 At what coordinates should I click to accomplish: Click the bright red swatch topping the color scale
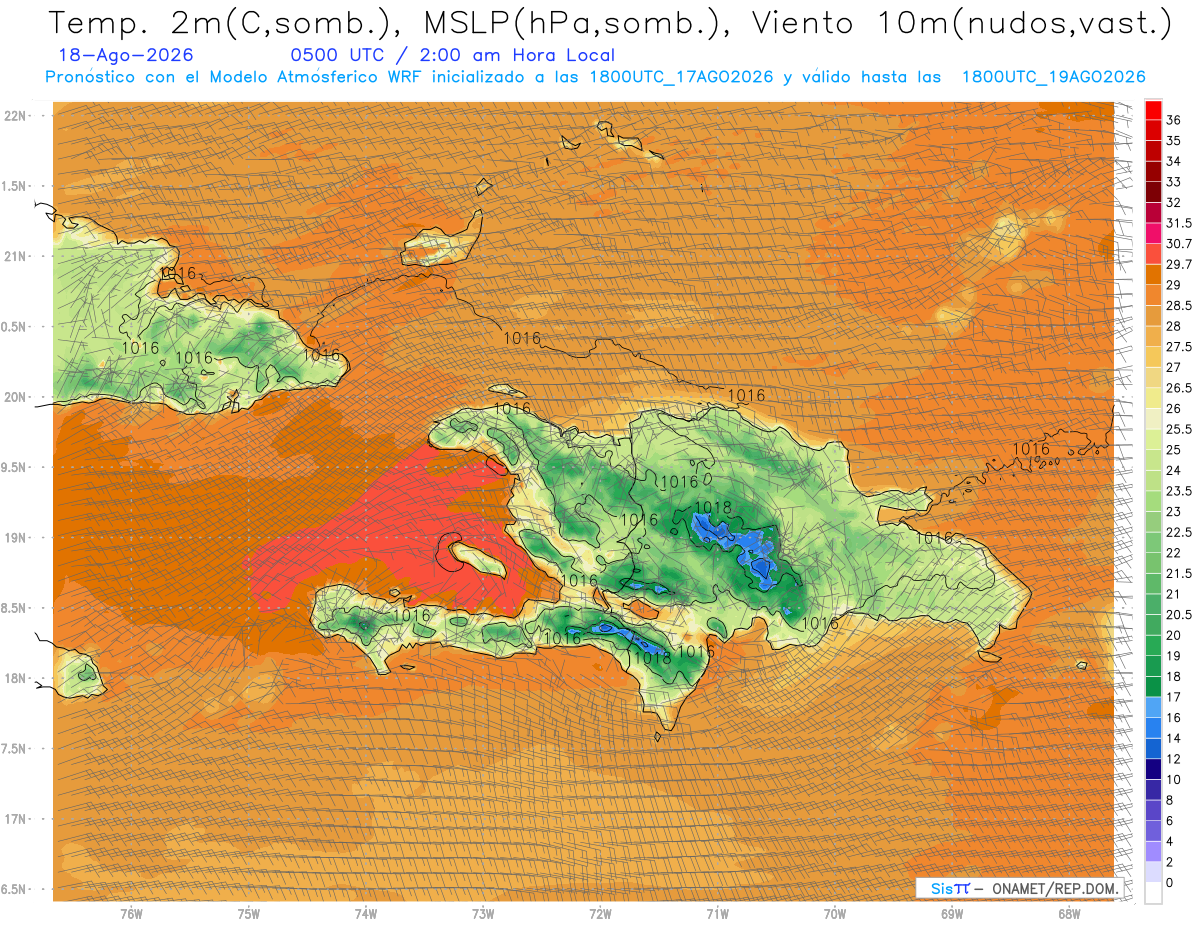(x=1153, y=110)
